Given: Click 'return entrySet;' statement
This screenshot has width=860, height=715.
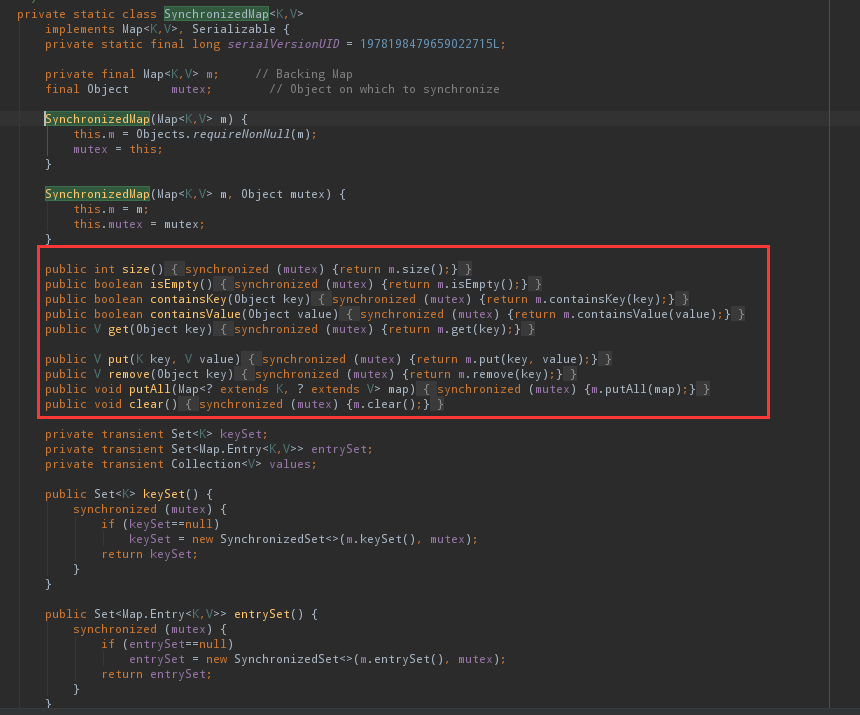Looking at the screenshot, I should tap(156, 674).
